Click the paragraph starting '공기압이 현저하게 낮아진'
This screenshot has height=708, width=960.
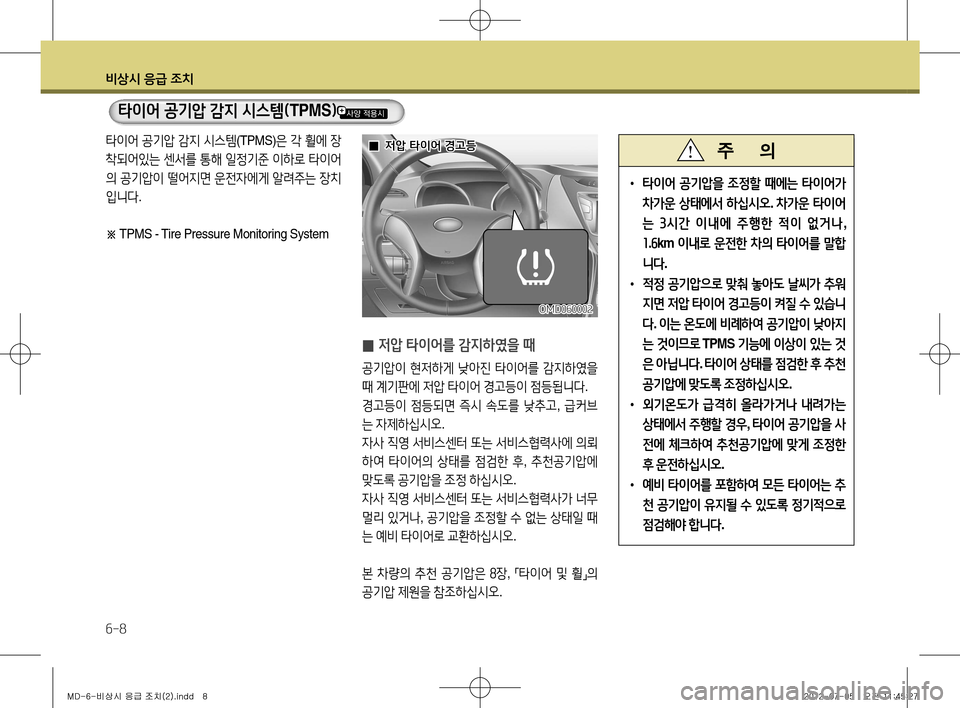click(x=479, y=377)
